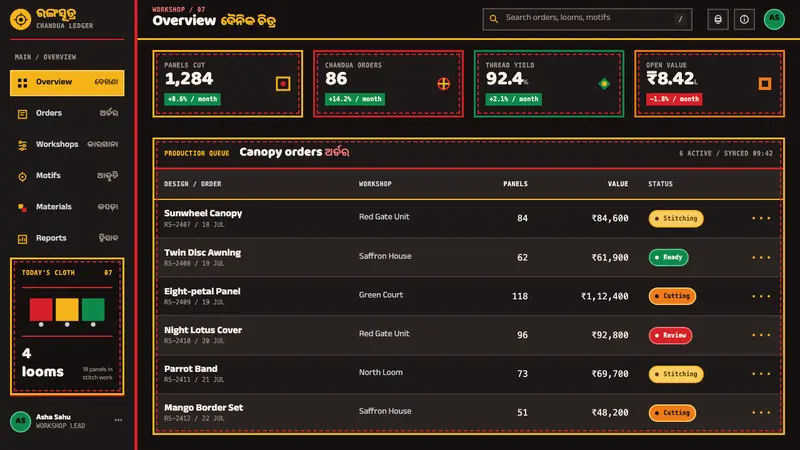The width and height of the screenshot is (800, 450).
Task: Select the green cloth swatch
Action: [x=93, y=309]
